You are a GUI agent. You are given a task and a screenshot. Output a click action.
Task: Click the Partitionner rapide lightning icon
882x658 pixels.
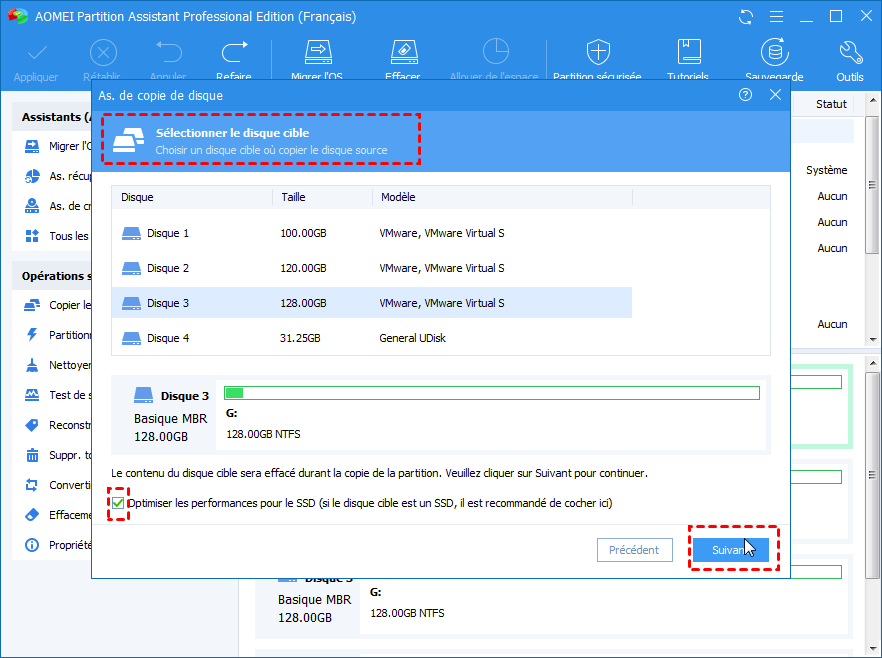32,335
